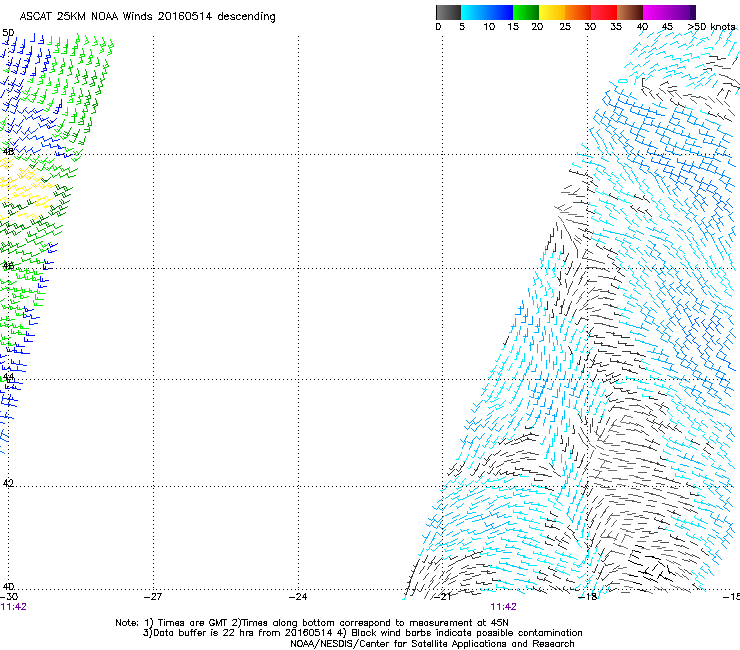740x650 pixels.
Task: Click the purple 11:42 time below -30
Action: pyautogui.click(x=13, y=607)
